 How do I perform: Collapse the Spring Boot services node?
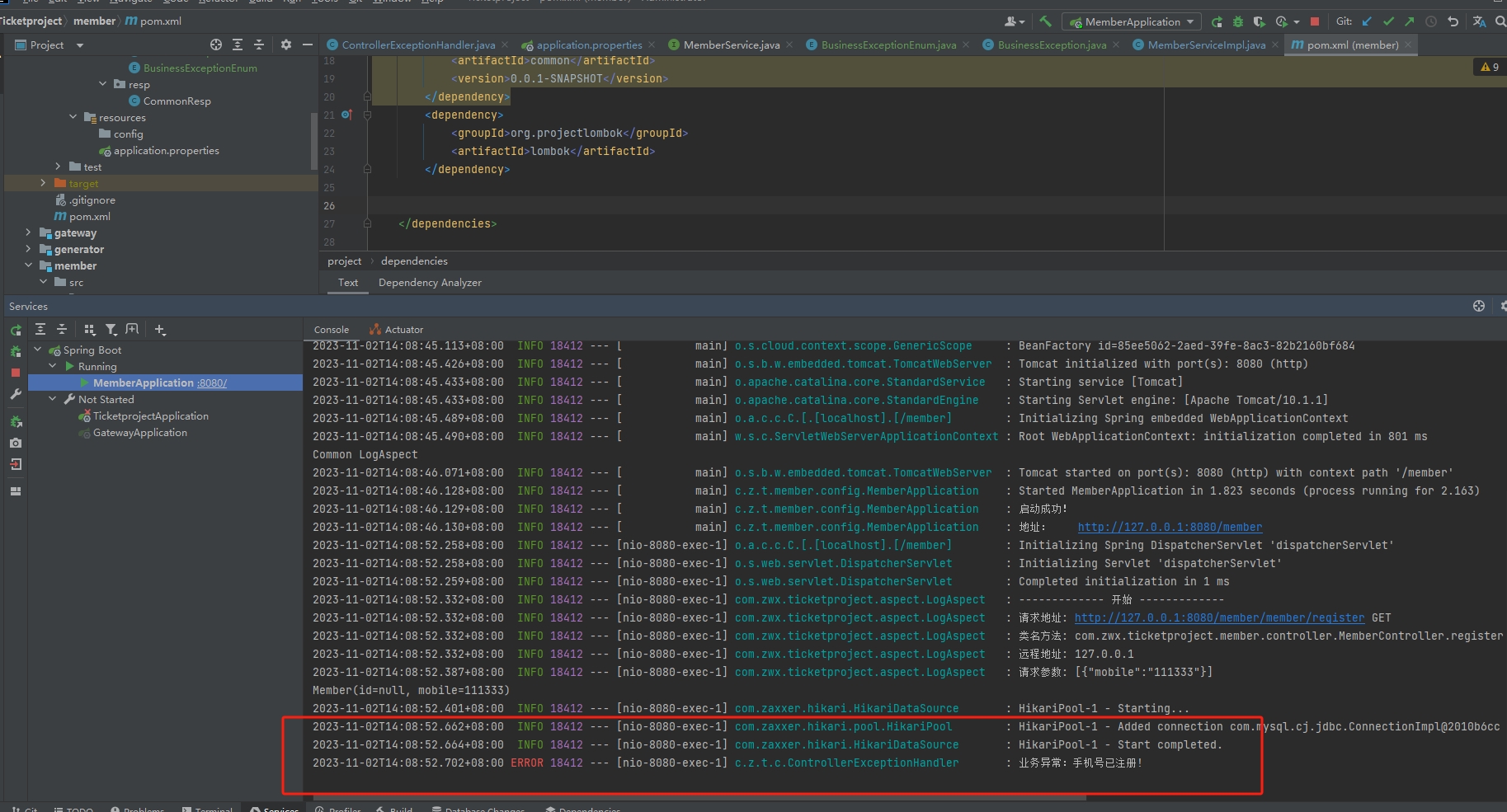[x=37, y=350]
